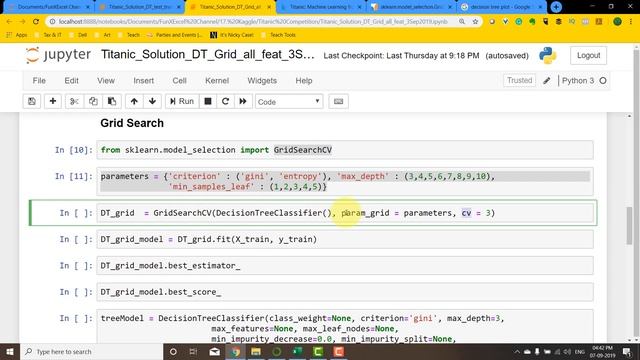Open the File menu

coord(39,81)
